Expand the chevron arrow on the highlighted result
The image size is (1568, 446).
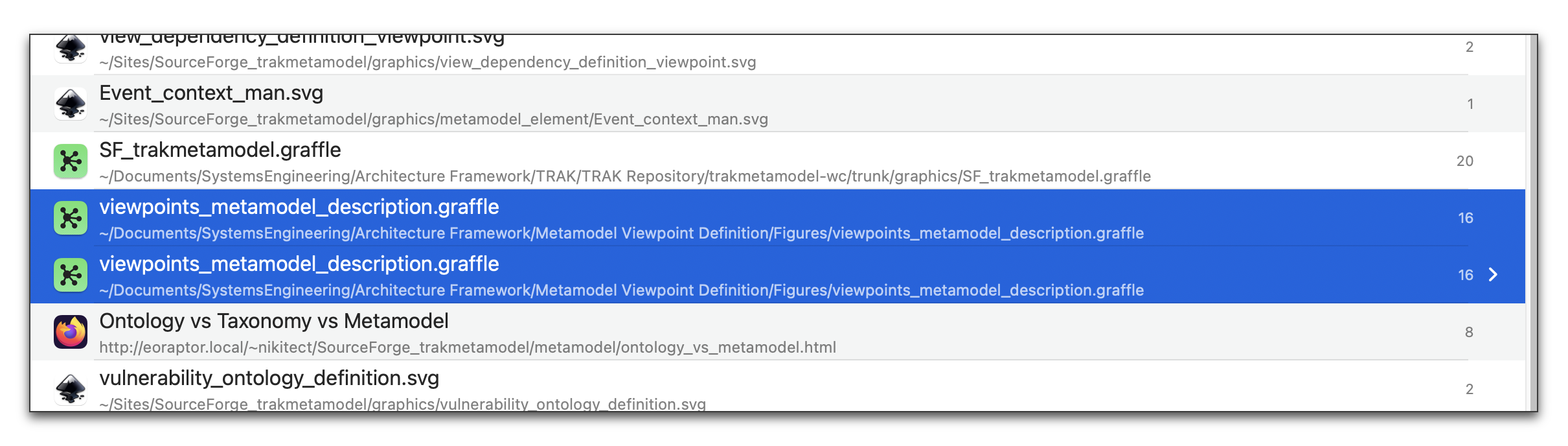click(x=1493, y=275)
